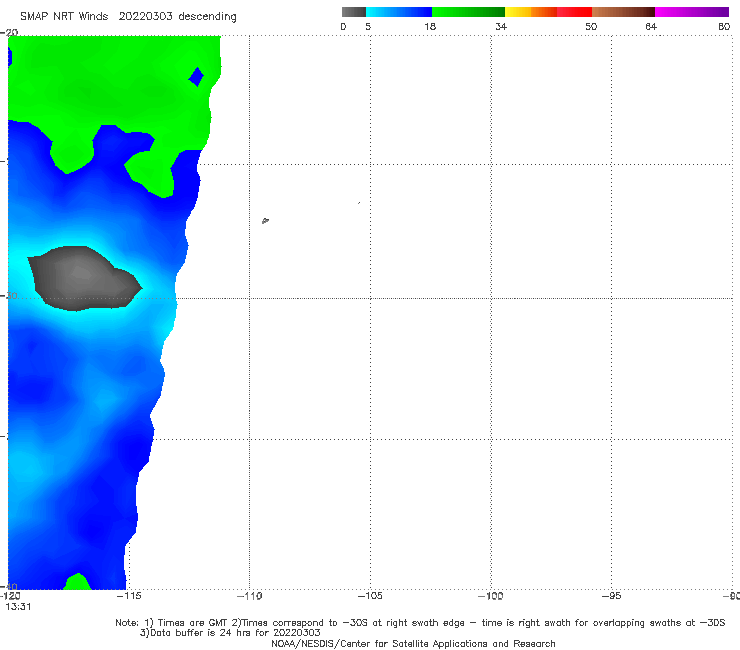Click the small blue diamond inside the green region
The height and width of the screenshot is (650, 740).
point(196,76)
